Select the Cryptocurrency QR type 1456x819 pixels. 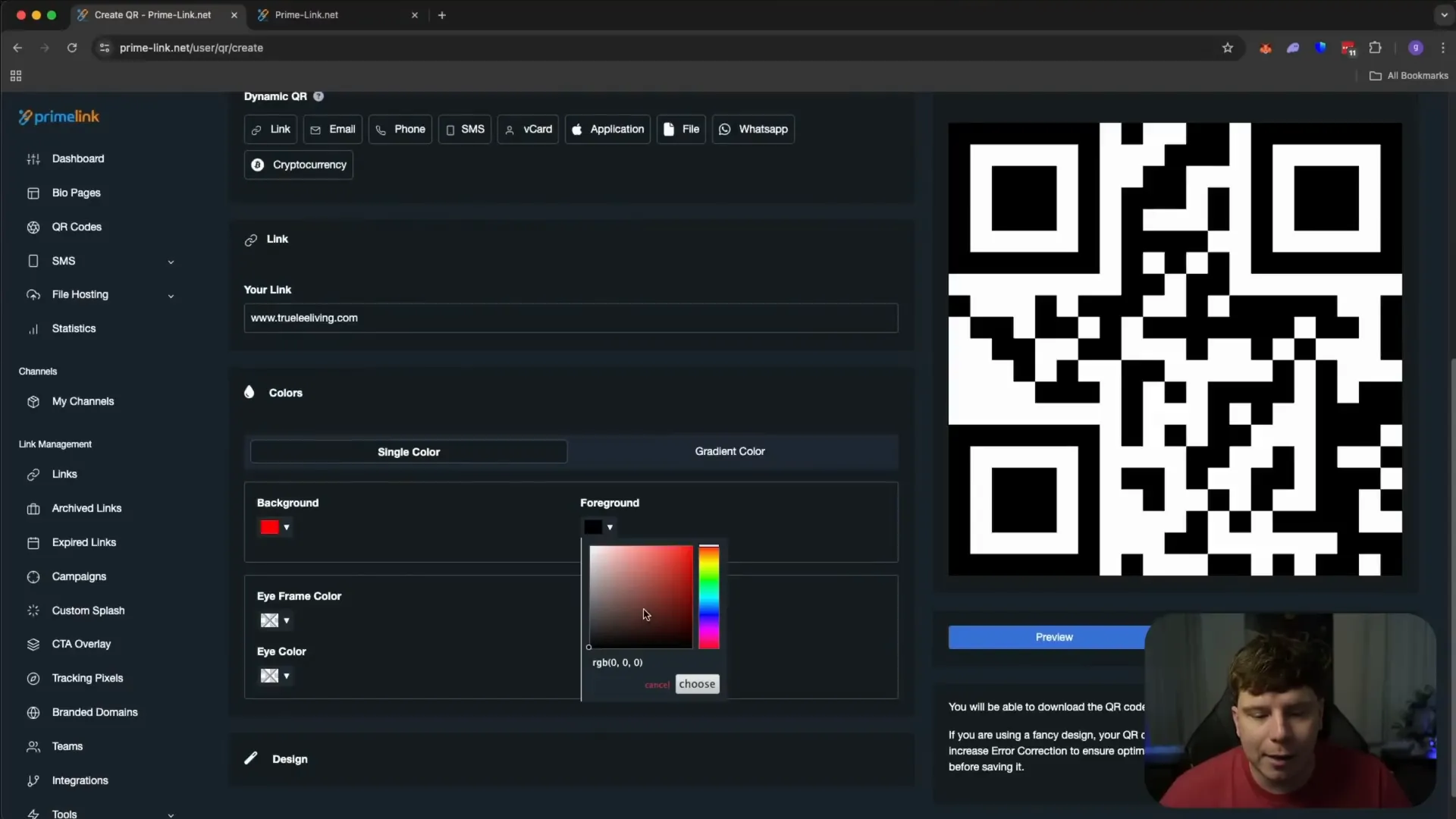click(299, 165)
